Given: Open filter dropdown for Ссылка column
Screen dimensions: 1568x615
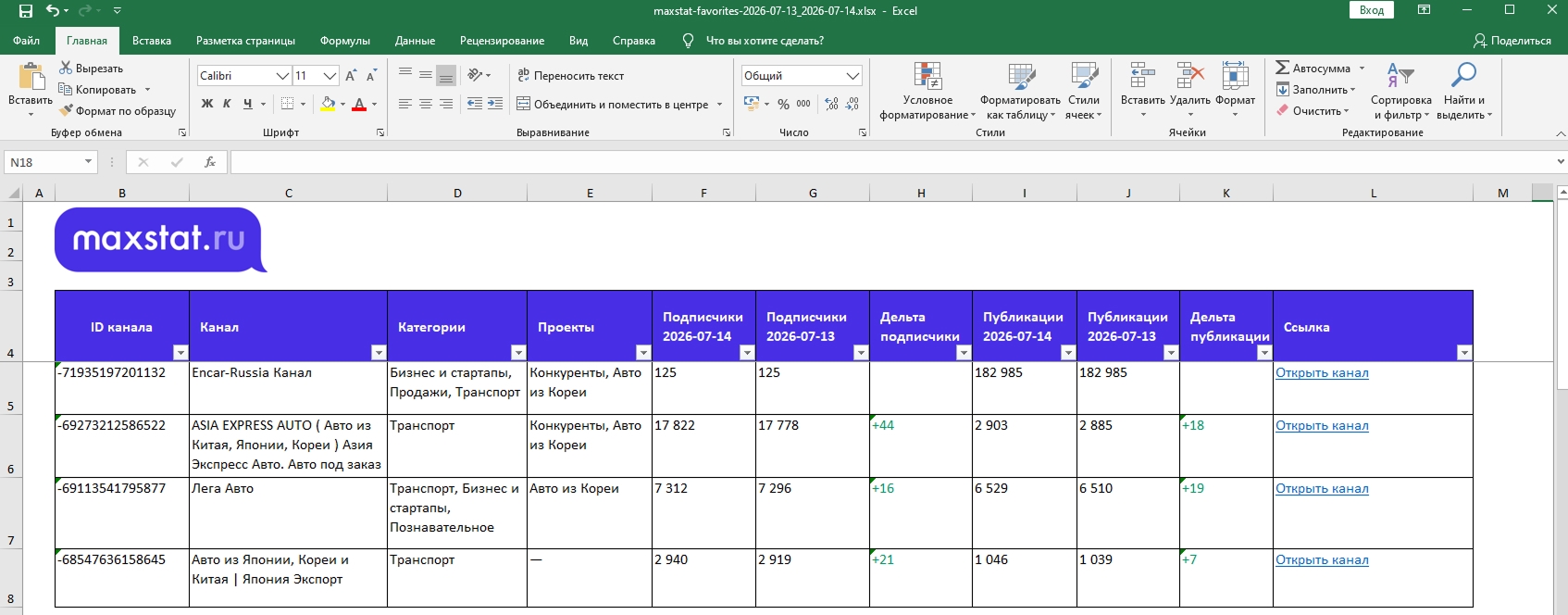Looking at the screenshot, I should [x=1464, y=352].
